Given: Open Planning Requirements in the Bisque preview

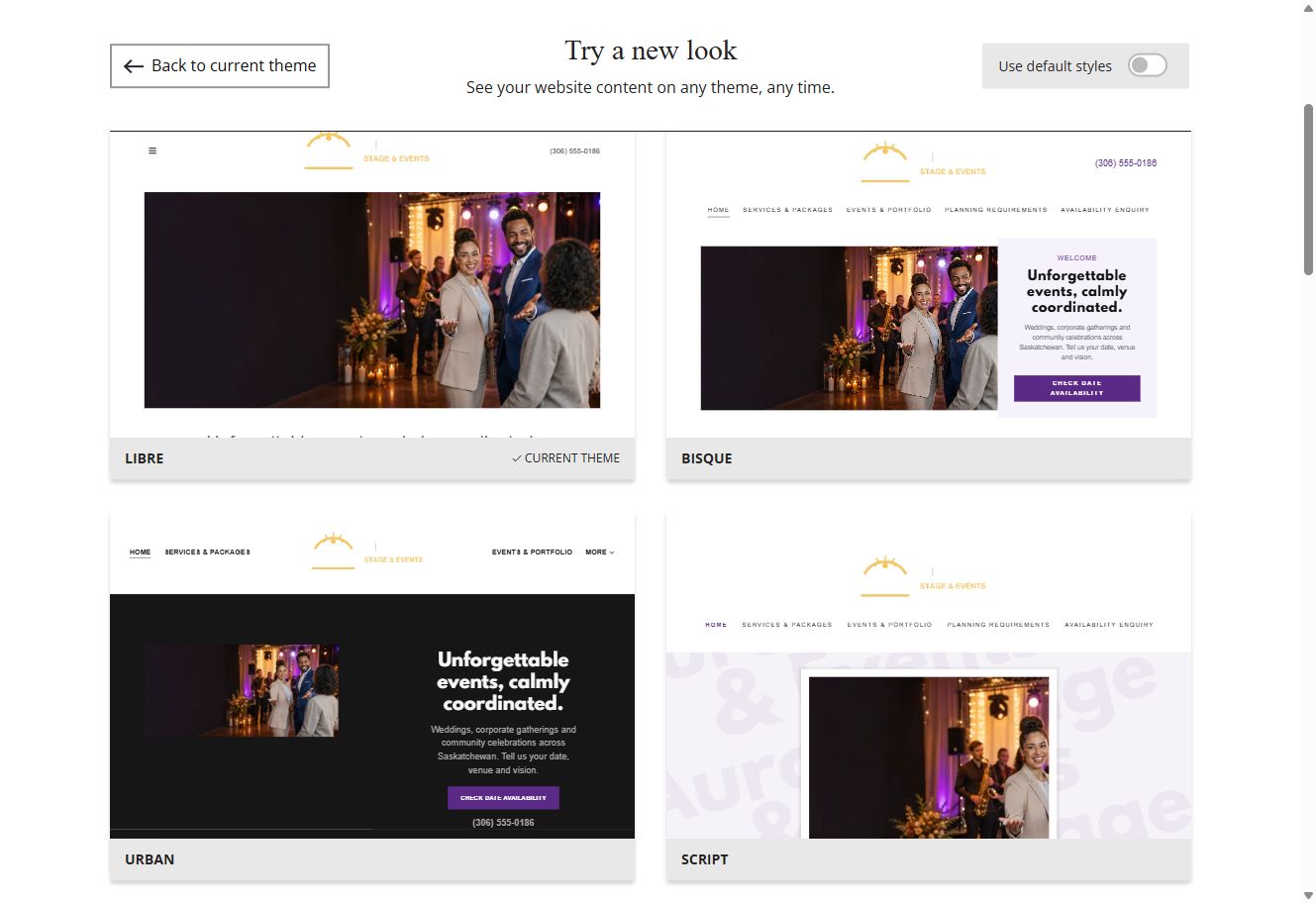Looking at the screenshot, I should click(x=996, y=210).
